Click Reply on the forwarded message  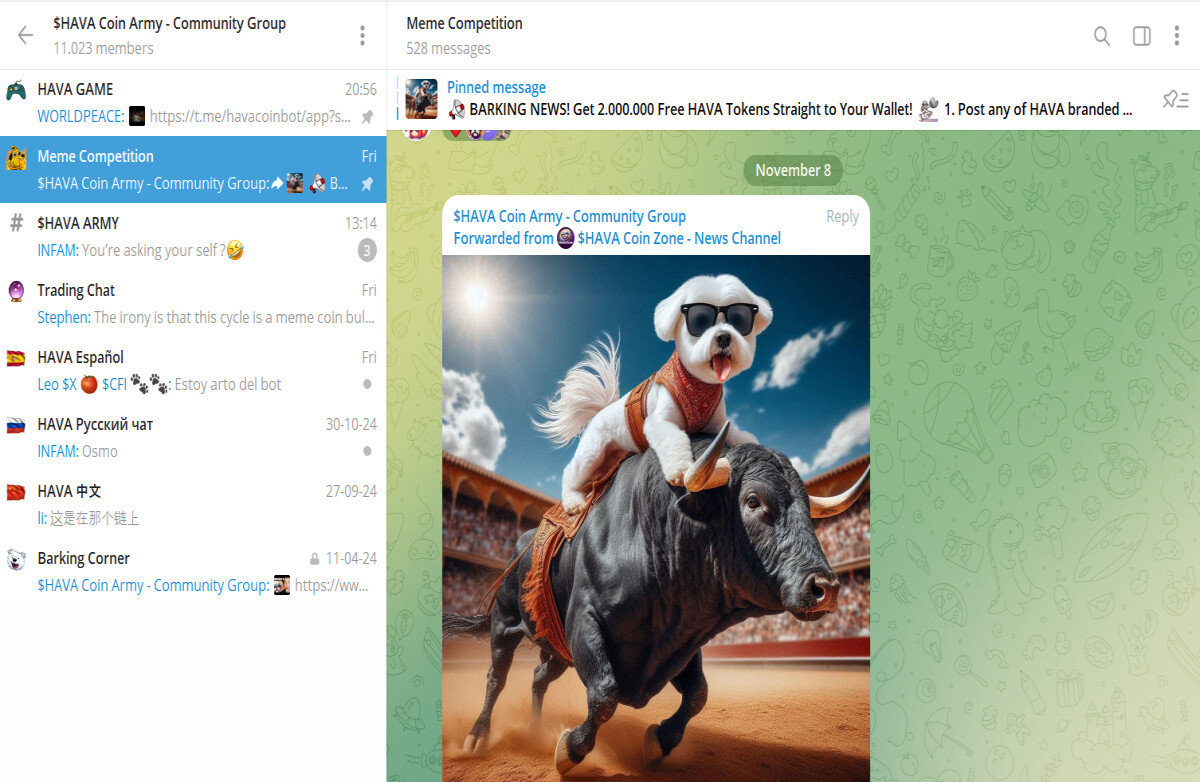(842, 216)
